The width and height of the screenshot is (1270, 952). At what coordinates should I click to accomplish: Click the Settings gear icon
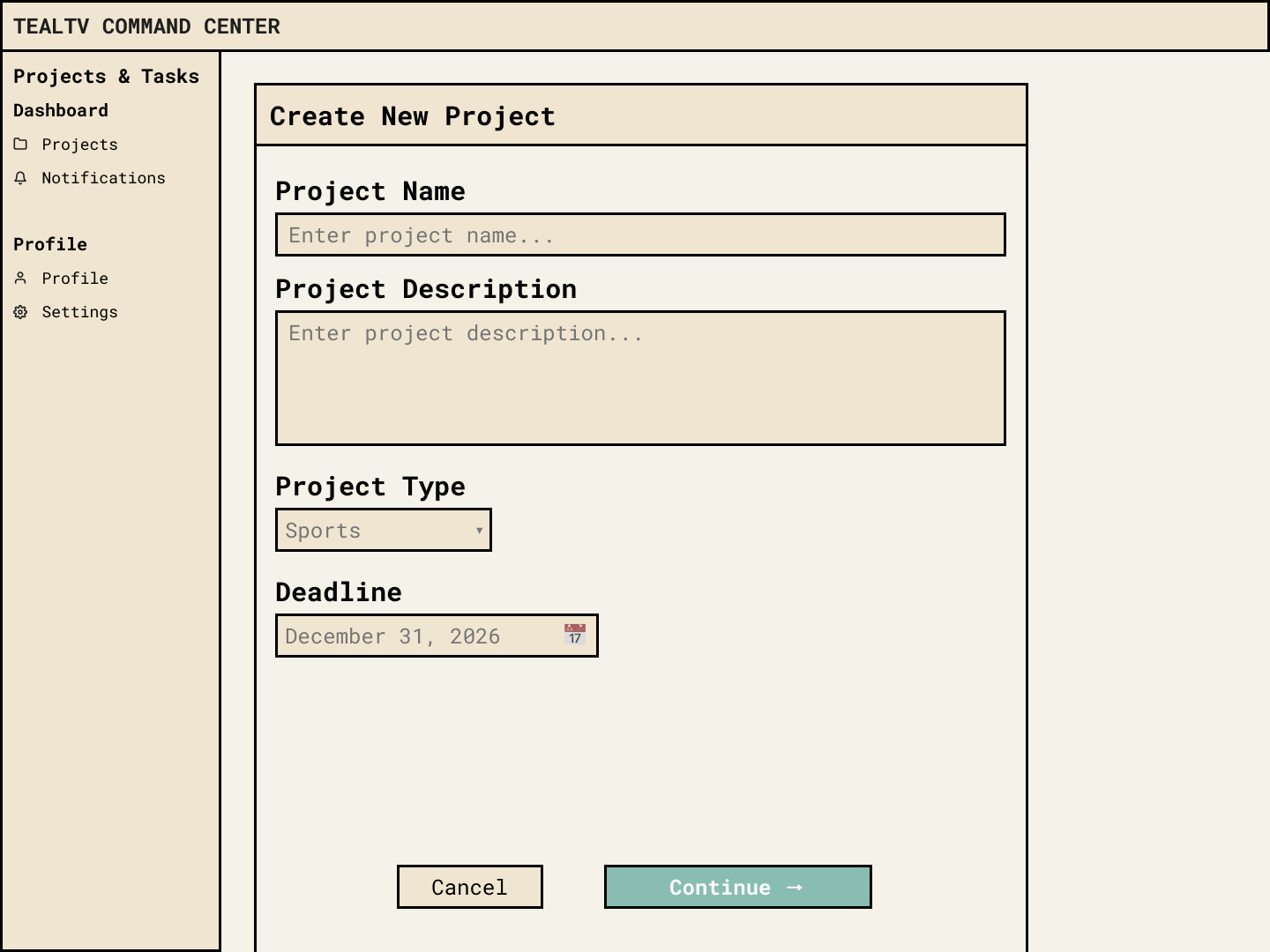tap(20, 312)
